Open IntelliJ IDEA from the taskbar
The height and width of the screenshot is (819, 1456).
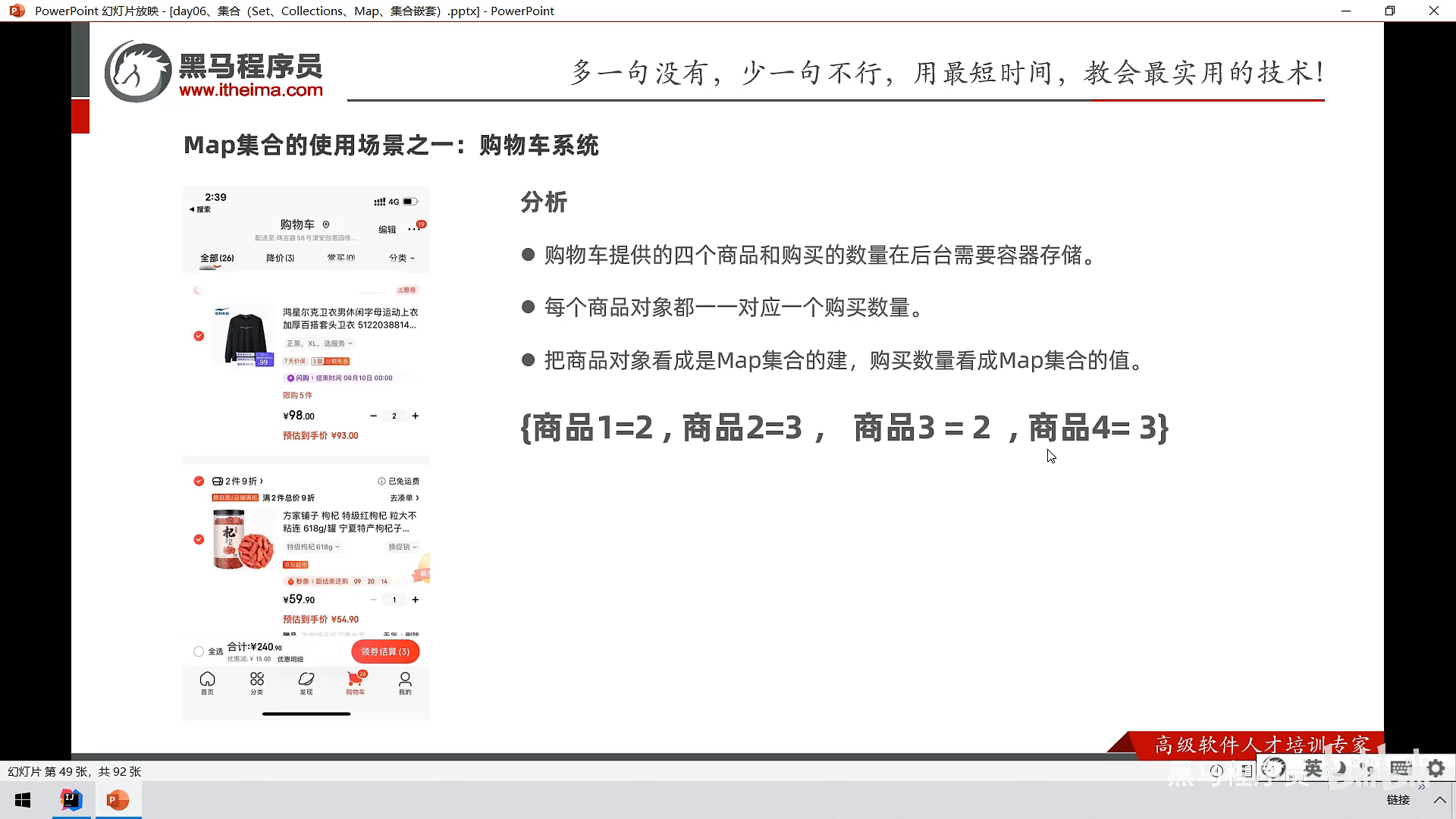(71, 800)
